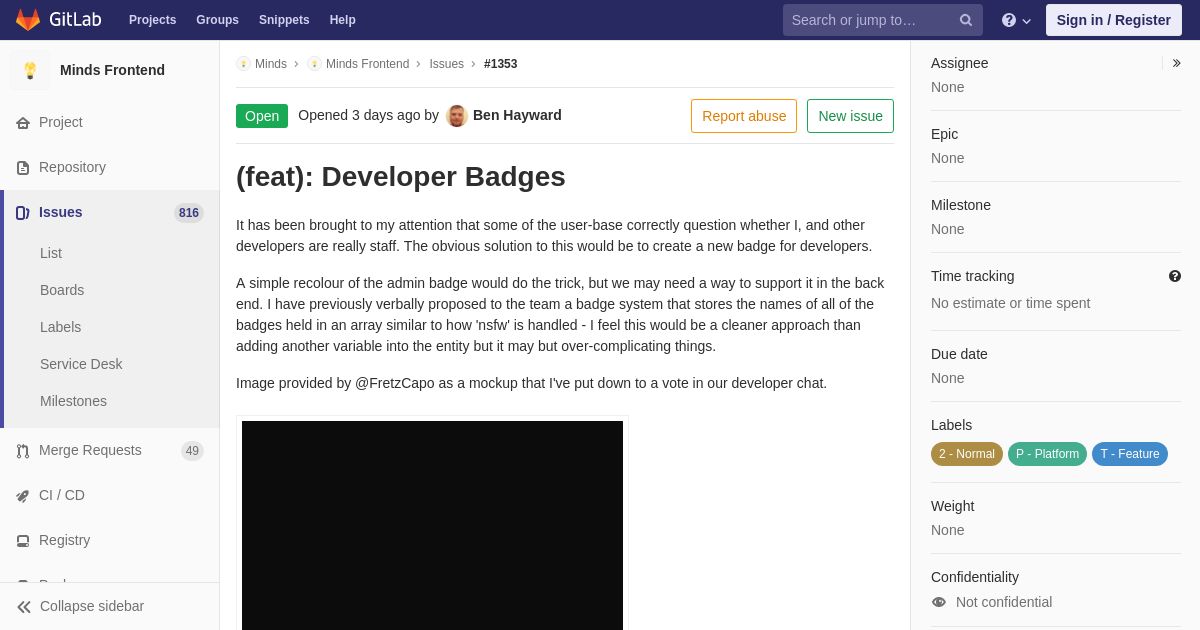Click the Report abuse button

pyautogui.click(x=744, y=116)
